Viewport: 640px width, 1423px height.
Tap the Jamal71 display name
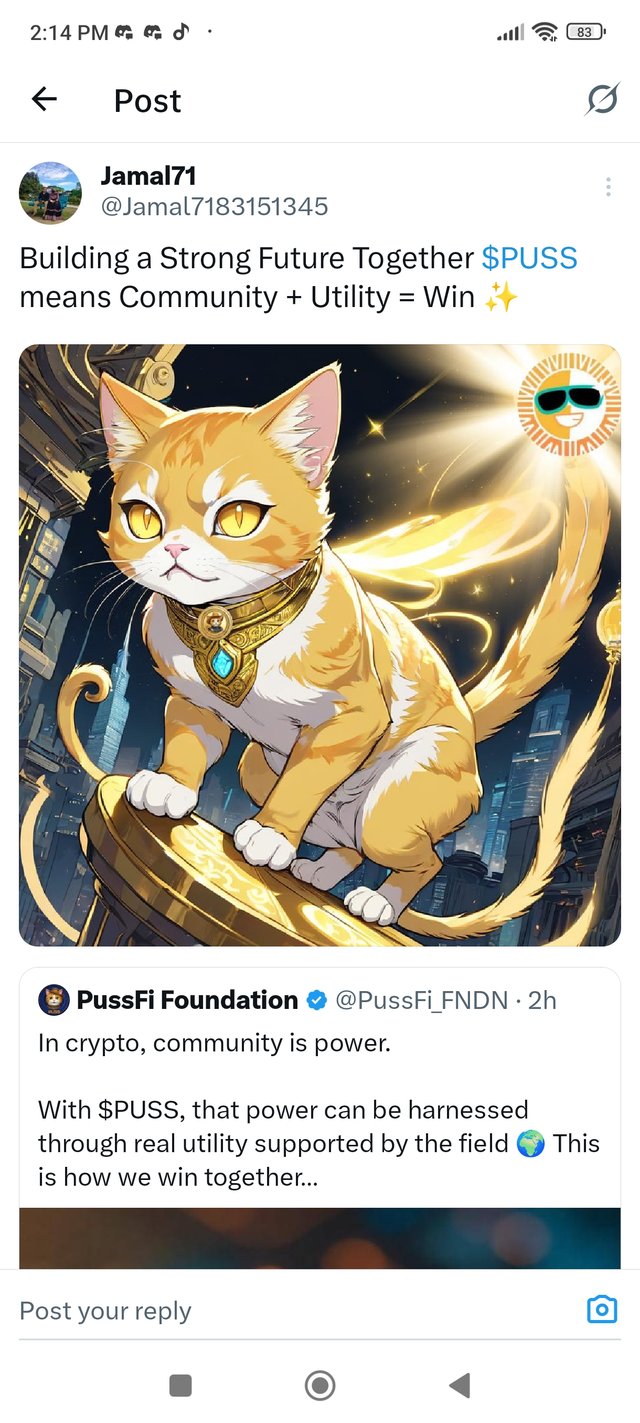click(148, 176)
